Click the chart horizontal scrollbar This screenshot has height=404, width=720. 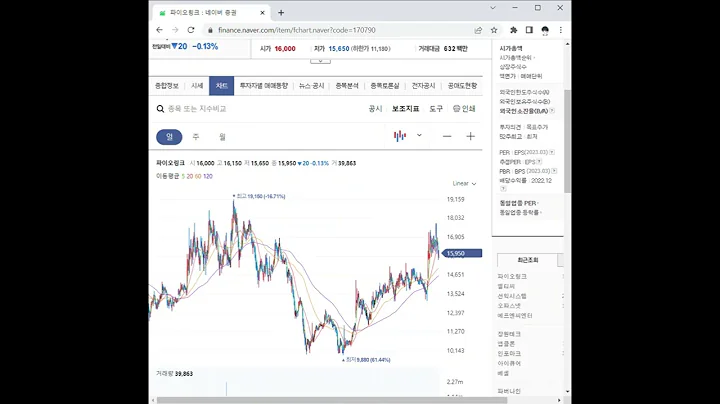point(332,400)
